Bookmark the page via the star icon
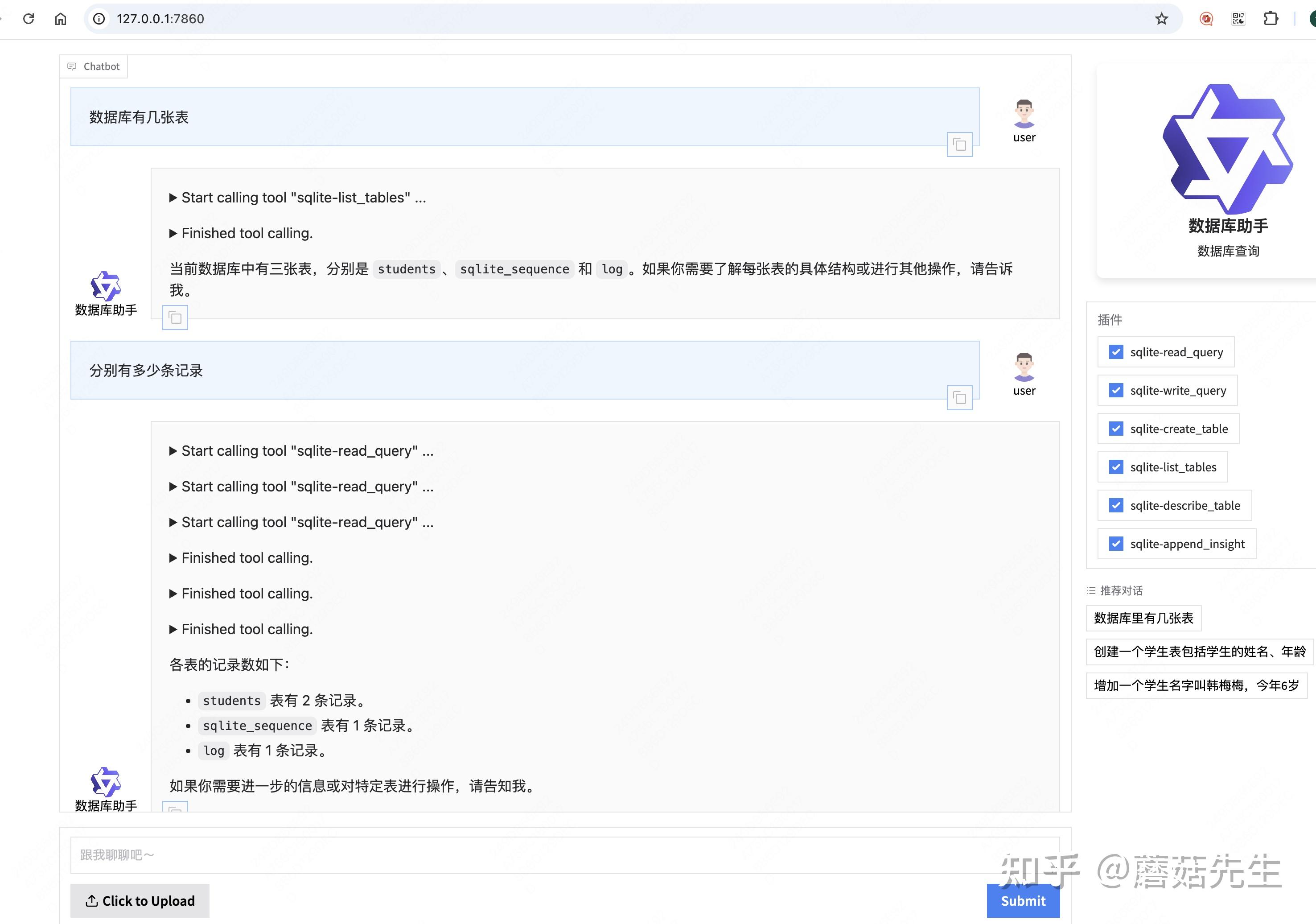This screenshot has width=1316, height=924. tap(1161, 18)
